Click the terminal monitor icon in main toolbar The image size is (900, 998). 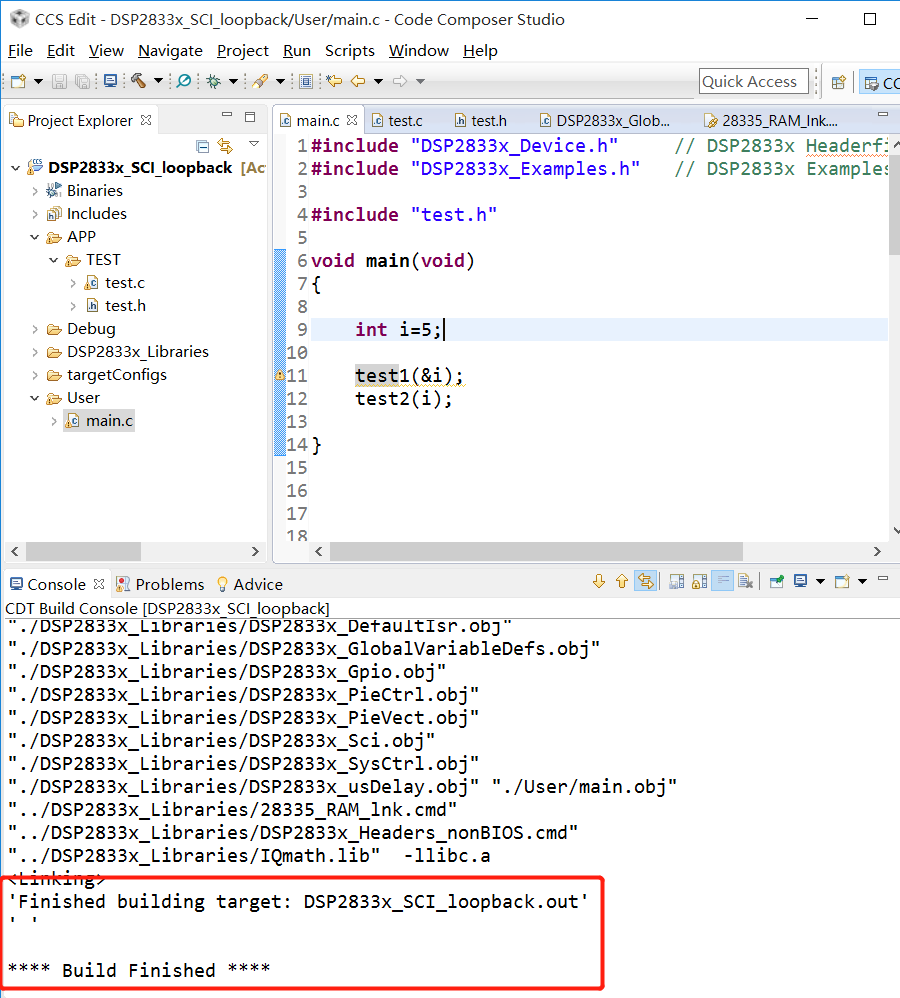pyautogui.click(x=110, y=81)
